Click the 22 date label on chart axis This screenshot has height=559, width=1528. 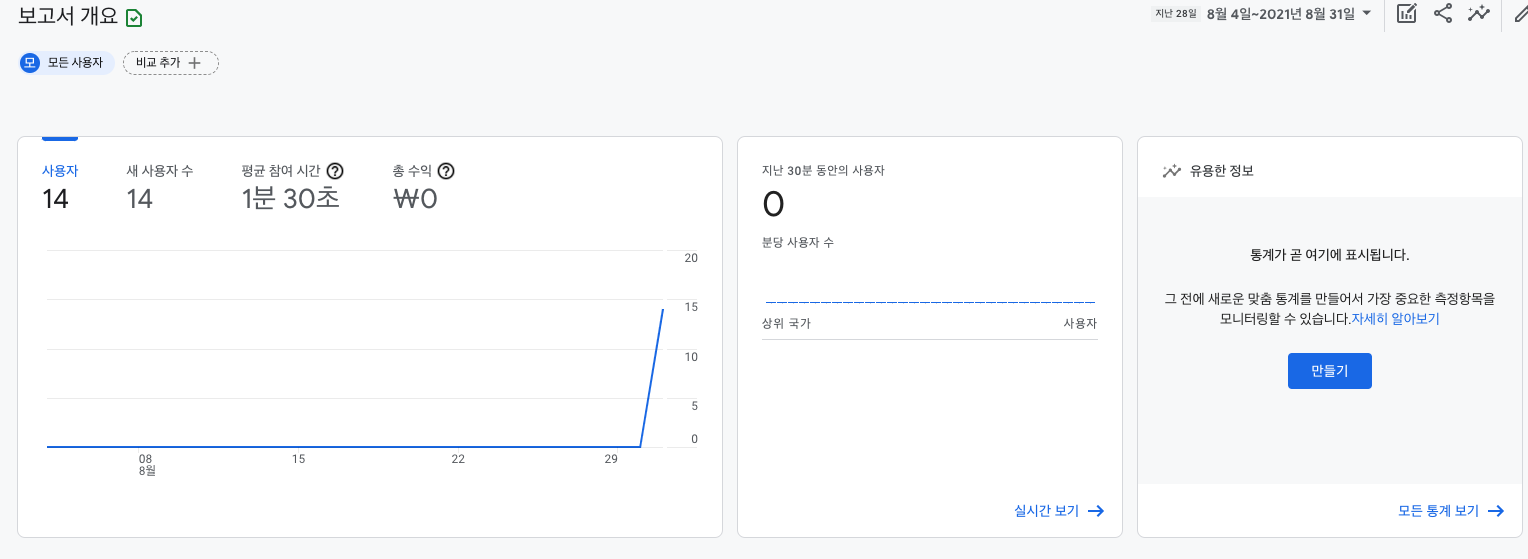coord(458,459)
